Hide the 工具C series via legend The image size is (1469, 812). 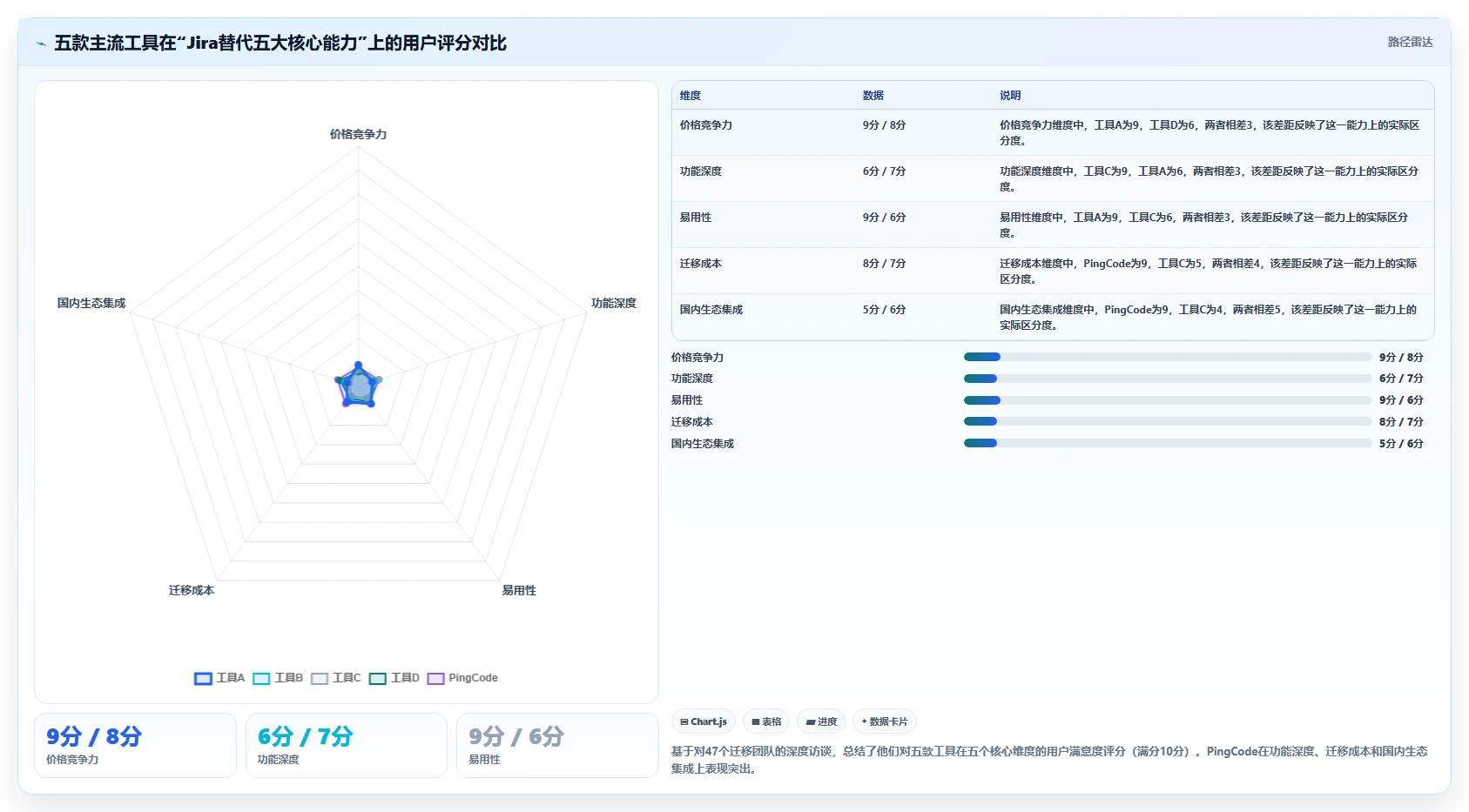[x=335, y=678]
